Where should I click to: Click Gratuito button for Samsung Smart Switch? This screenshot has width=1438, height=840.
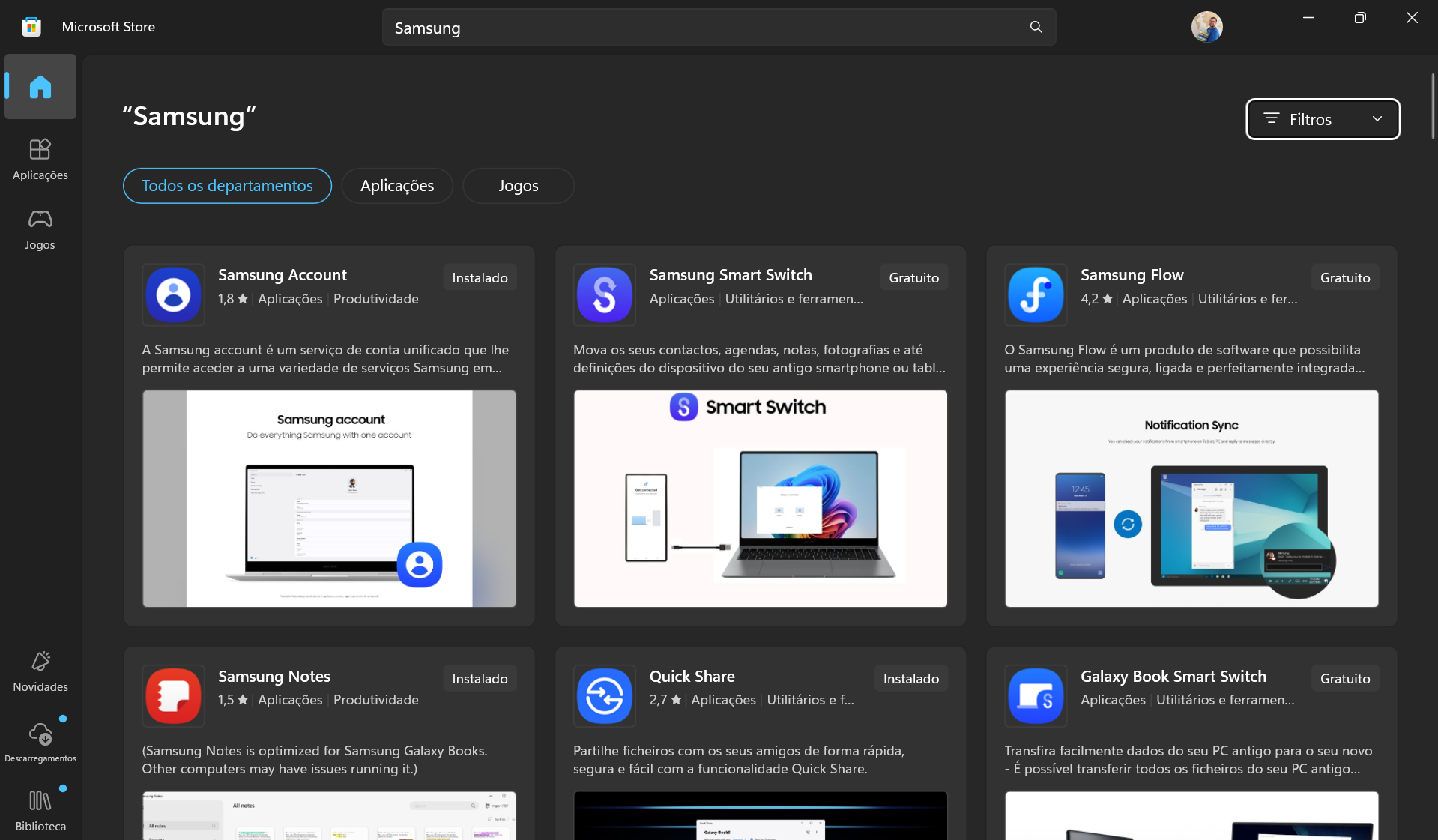913,277
